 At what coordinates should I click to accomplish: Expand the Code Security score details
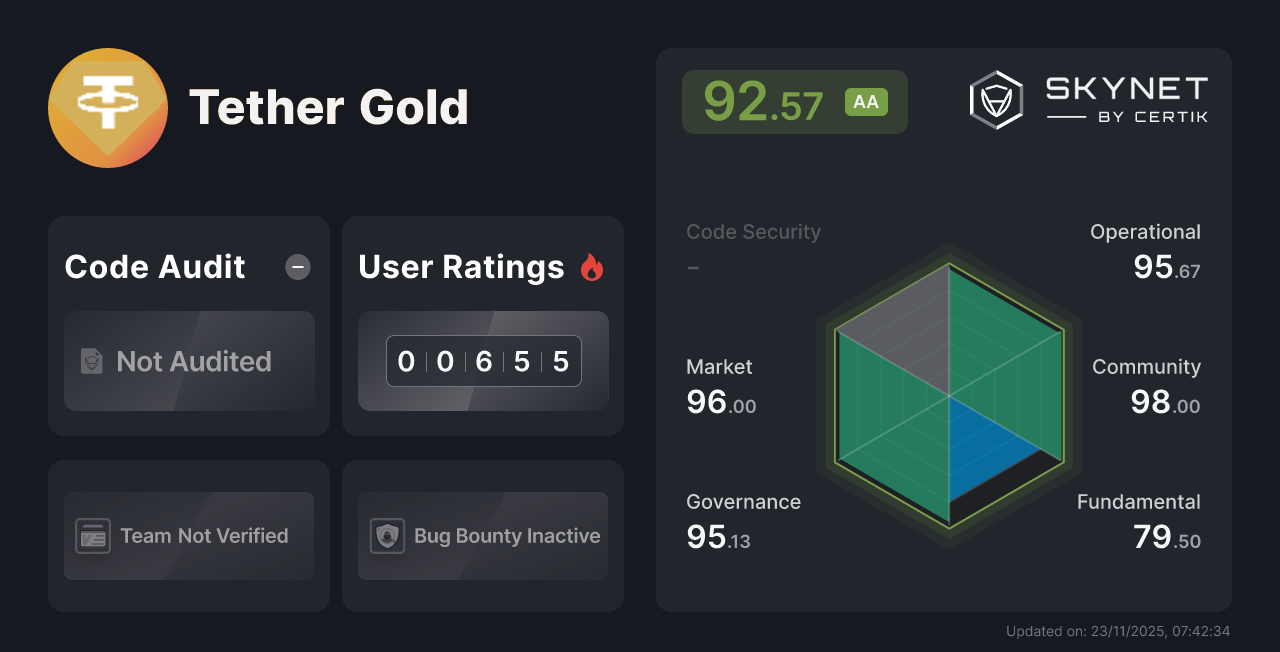[x=753, y=232]
